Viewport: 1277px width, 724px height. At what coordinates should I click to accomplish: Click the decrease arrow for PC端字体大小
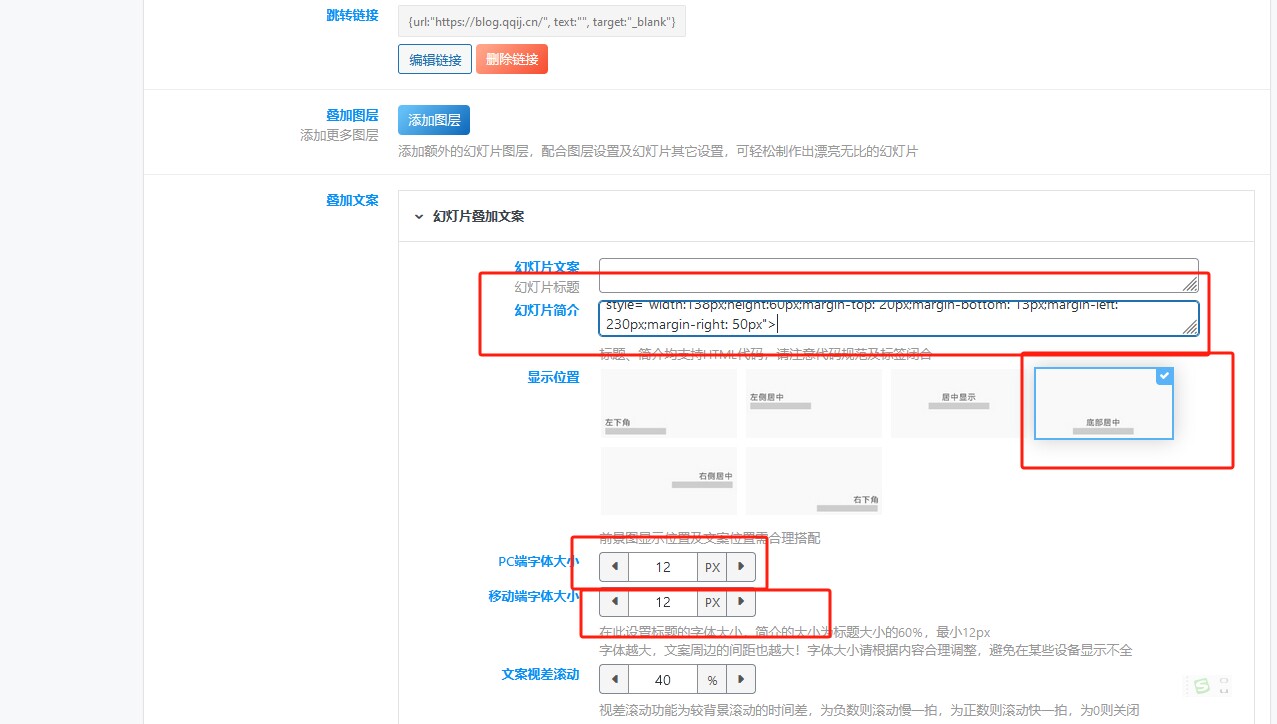(x=613, y=566)
